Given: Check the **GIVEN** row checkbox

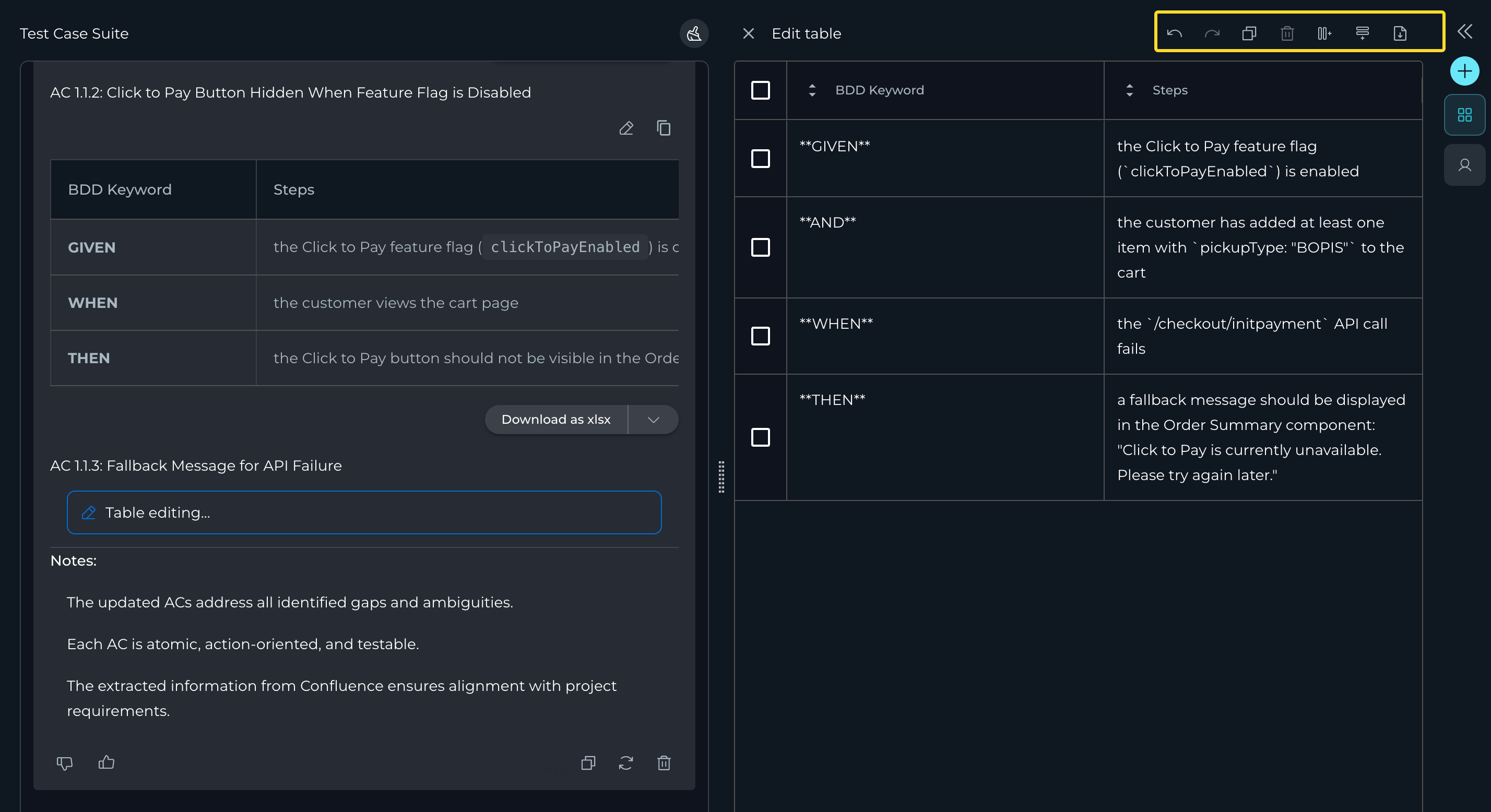Looking at the screenshot, I should click(x=760, y=158).
